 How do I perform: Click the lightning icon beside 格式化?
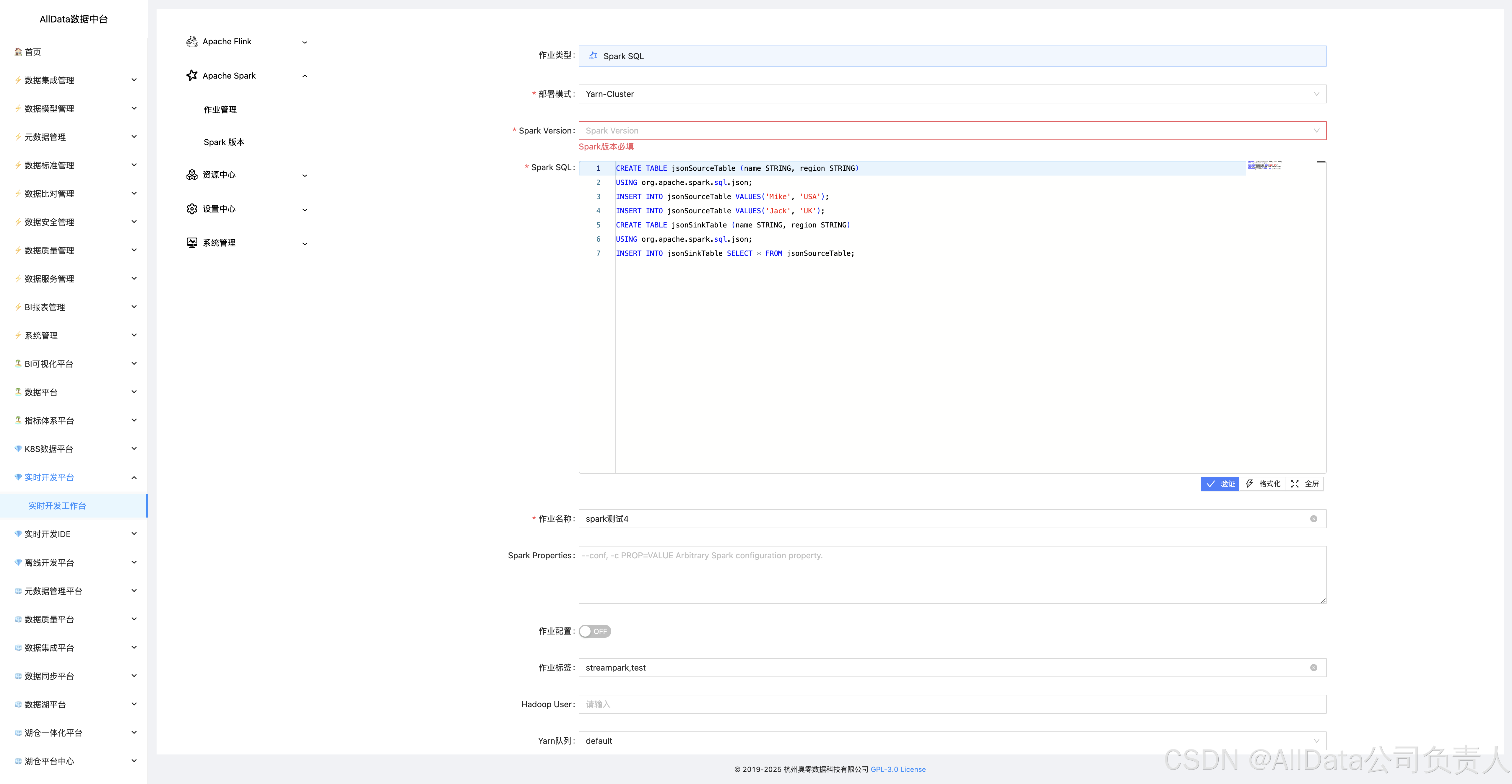[x=1249, y=484]
